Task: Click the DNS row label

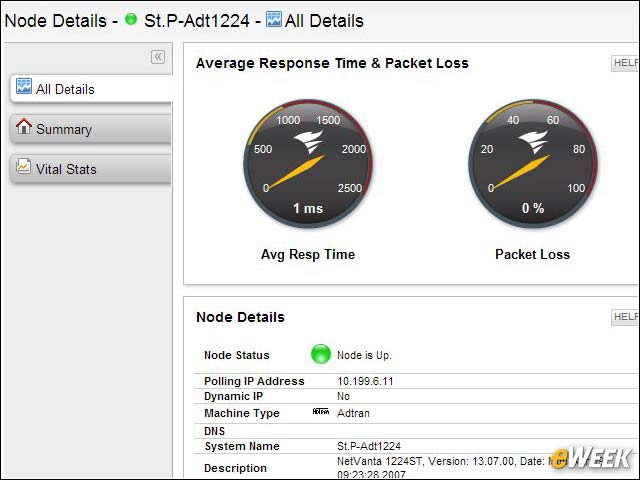Action: [214, 431]
